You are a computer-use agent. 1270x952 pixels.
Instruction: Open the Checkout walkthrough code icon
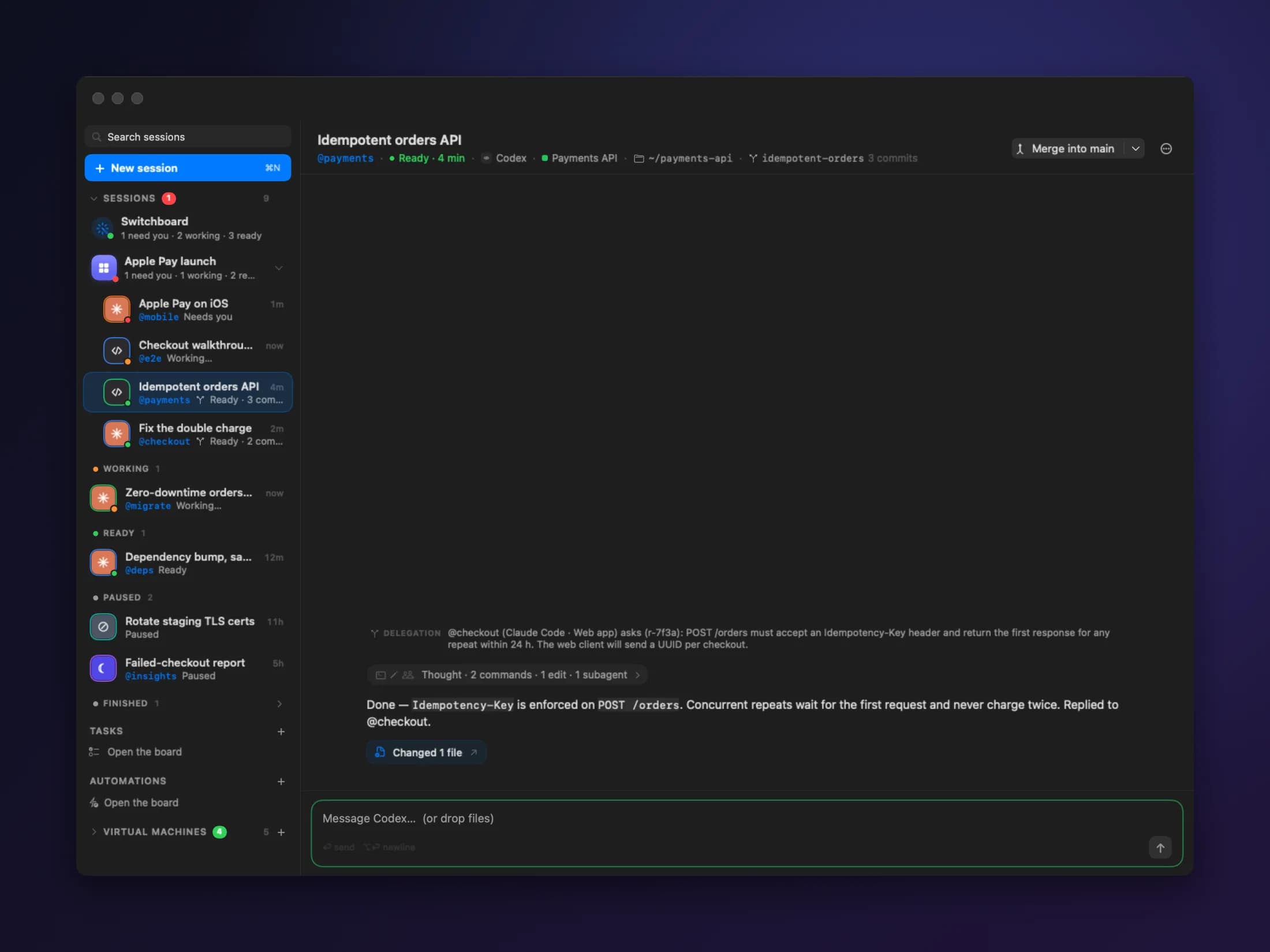click(117, 350)
